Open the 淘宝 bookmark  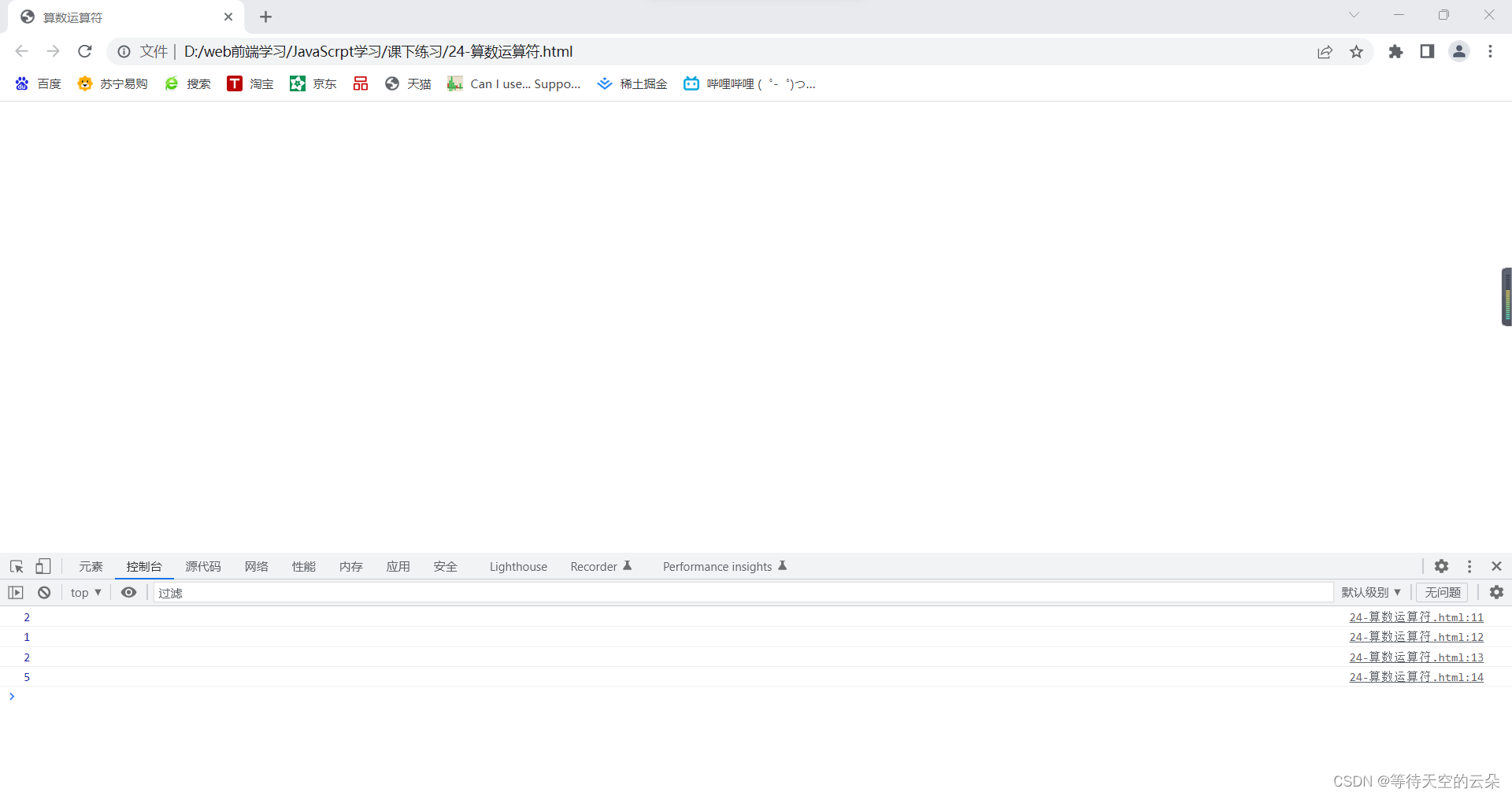point(249,83)
